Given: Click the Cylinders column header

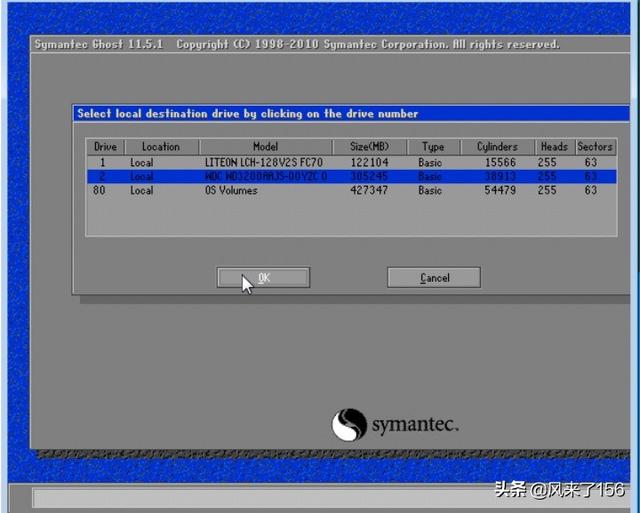Looking at the screenshot, I should point(497,147).
